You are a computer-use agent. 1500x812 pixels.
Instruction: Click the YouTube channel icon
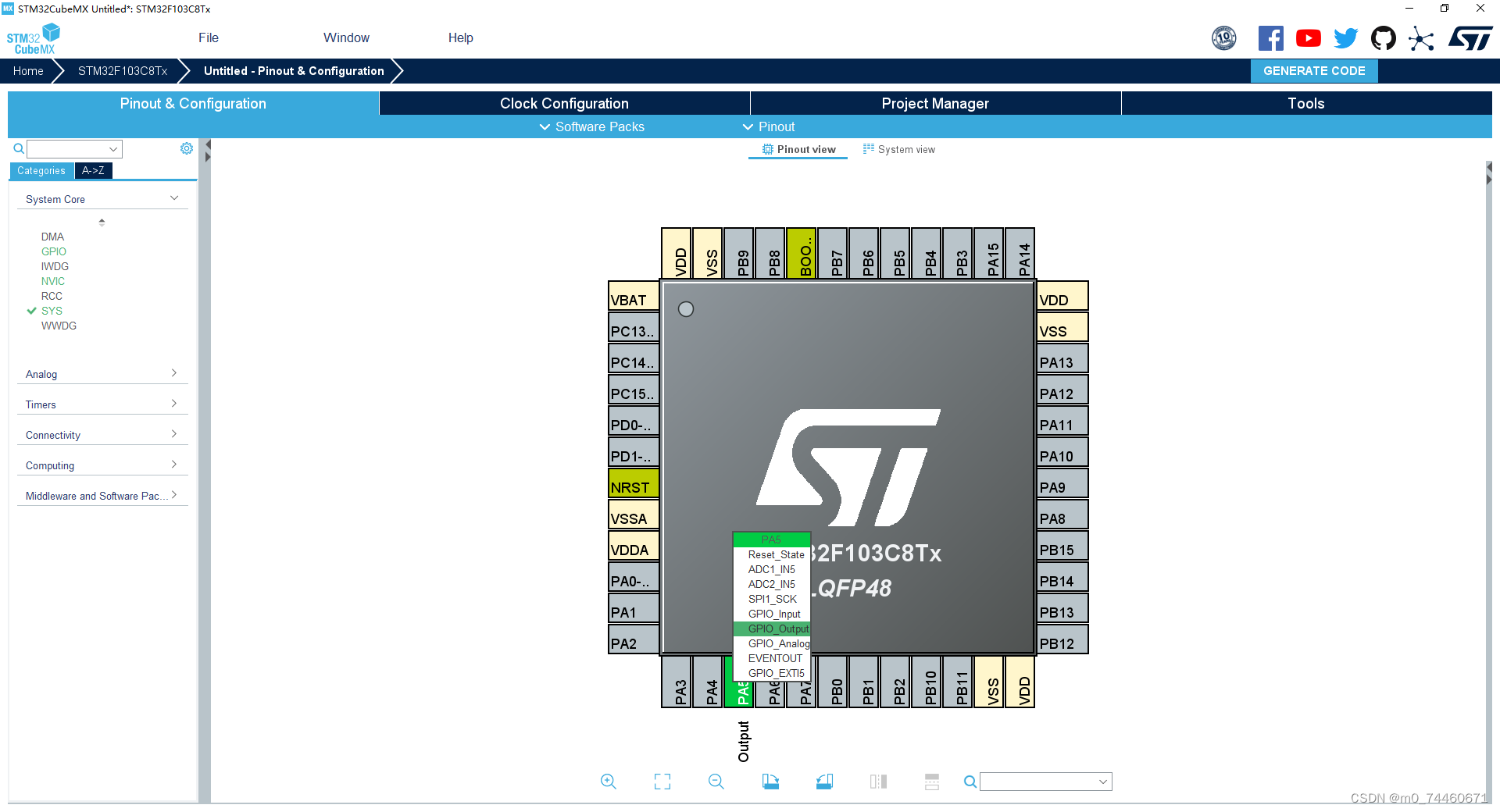1309,37
